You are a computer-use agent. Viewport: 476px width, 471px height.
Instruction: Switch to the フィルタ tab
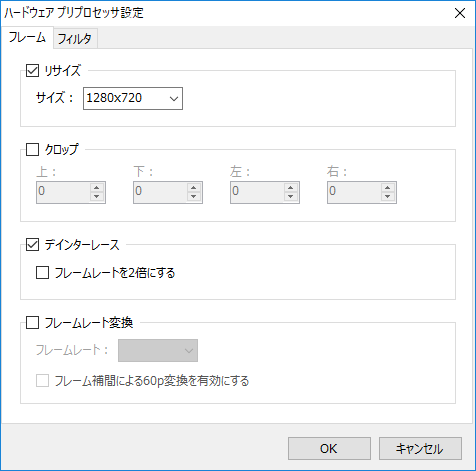(75, 39)
